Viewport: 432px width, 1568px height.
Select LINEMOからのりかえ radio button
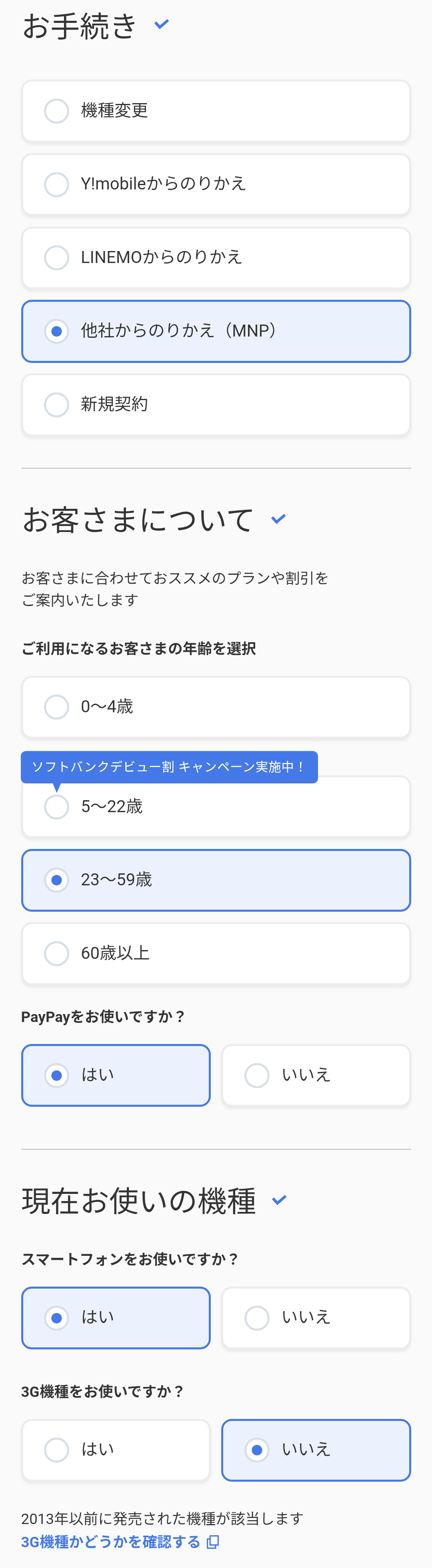coord(57,257)
